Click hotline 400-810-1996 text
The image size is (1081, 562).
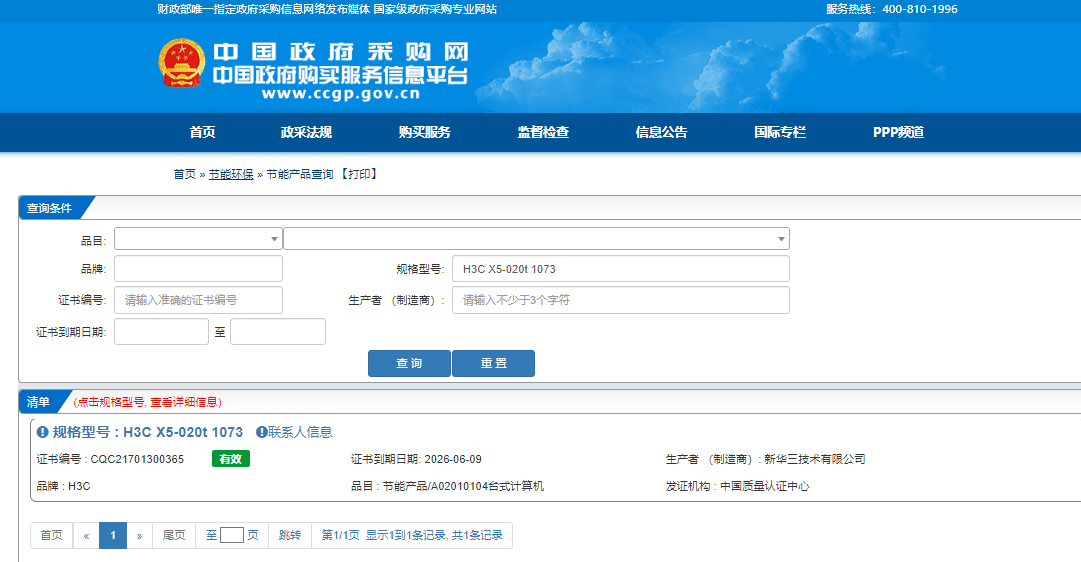920,10
